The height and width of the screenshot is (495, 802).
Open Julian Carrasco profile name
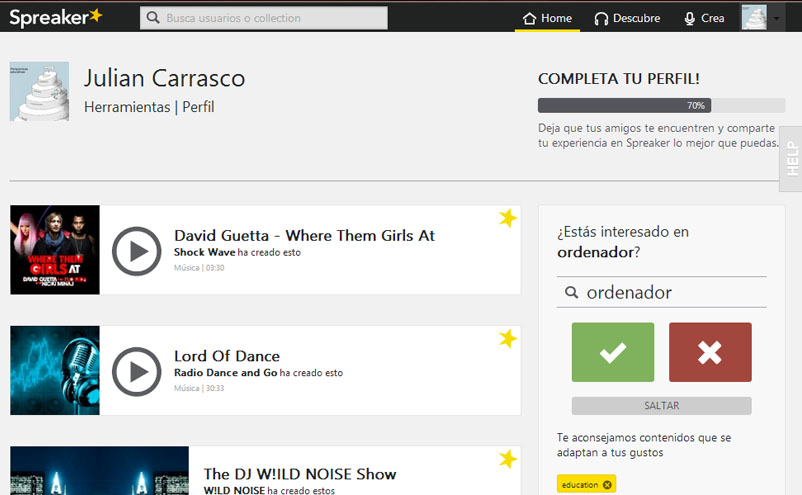tap(164, 78)
